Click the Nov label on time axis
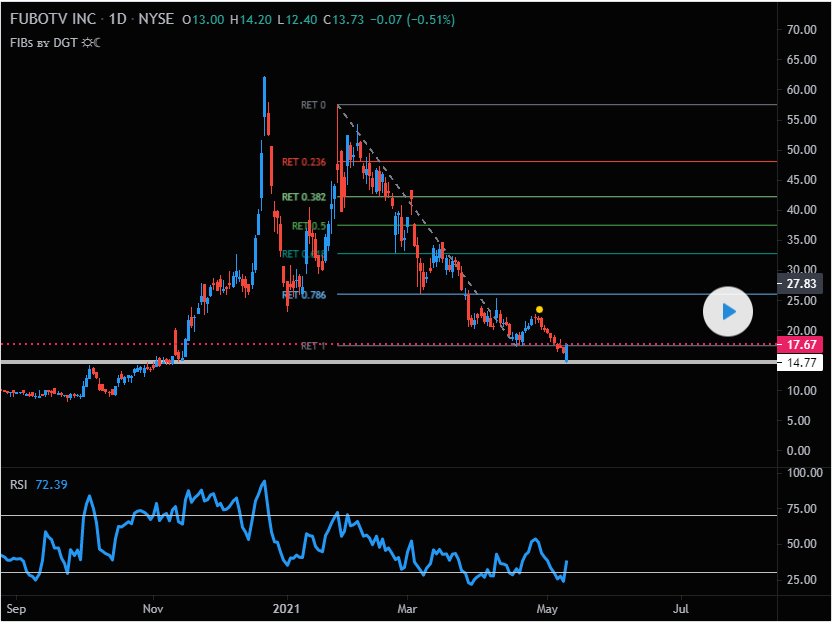Screen dimensions: 832x622 [x=152, y=607]
